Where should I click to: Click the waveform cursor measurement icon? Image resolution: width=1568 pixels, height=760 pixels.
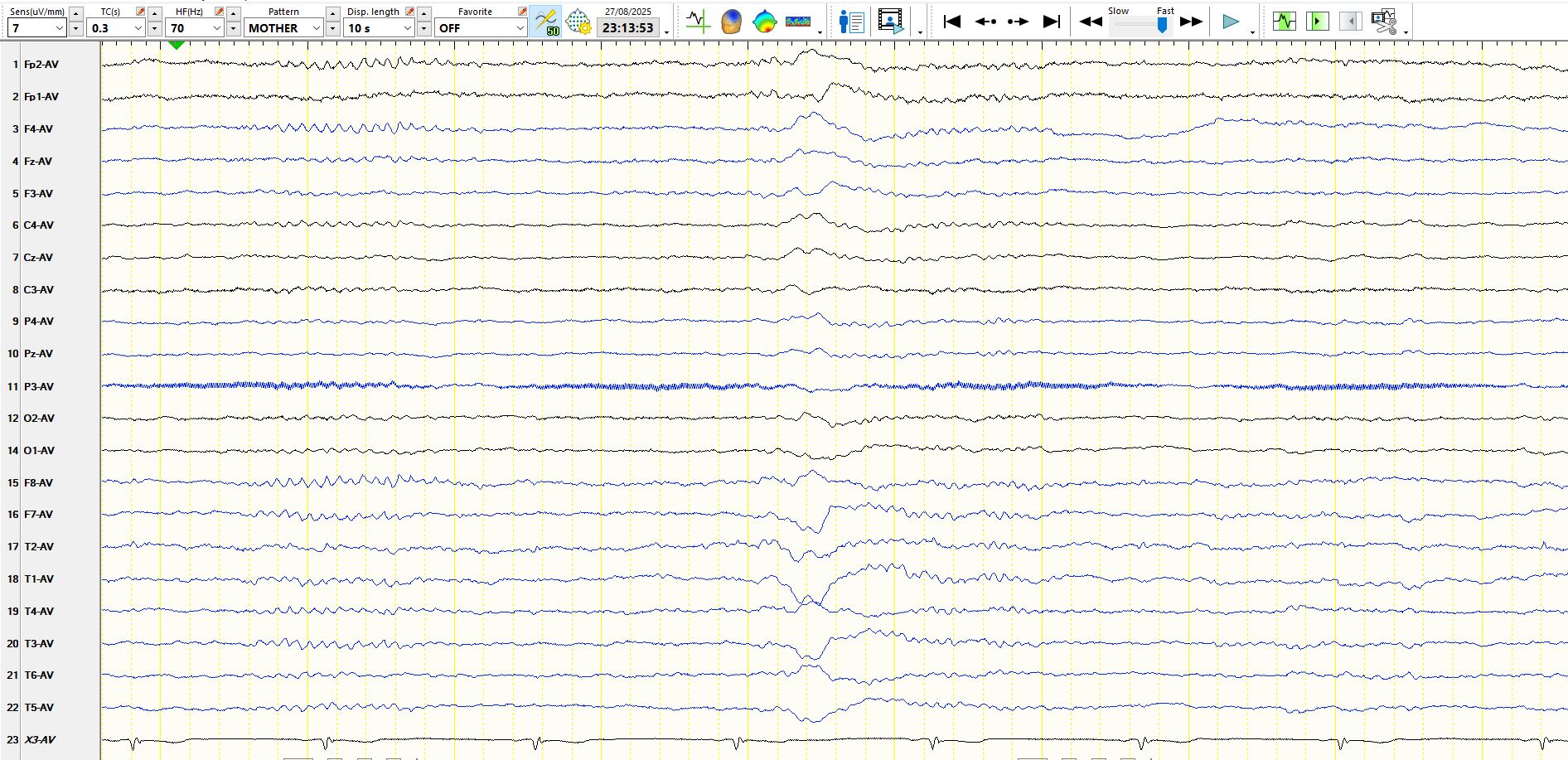pyautogui.click(x=698, y=22)
